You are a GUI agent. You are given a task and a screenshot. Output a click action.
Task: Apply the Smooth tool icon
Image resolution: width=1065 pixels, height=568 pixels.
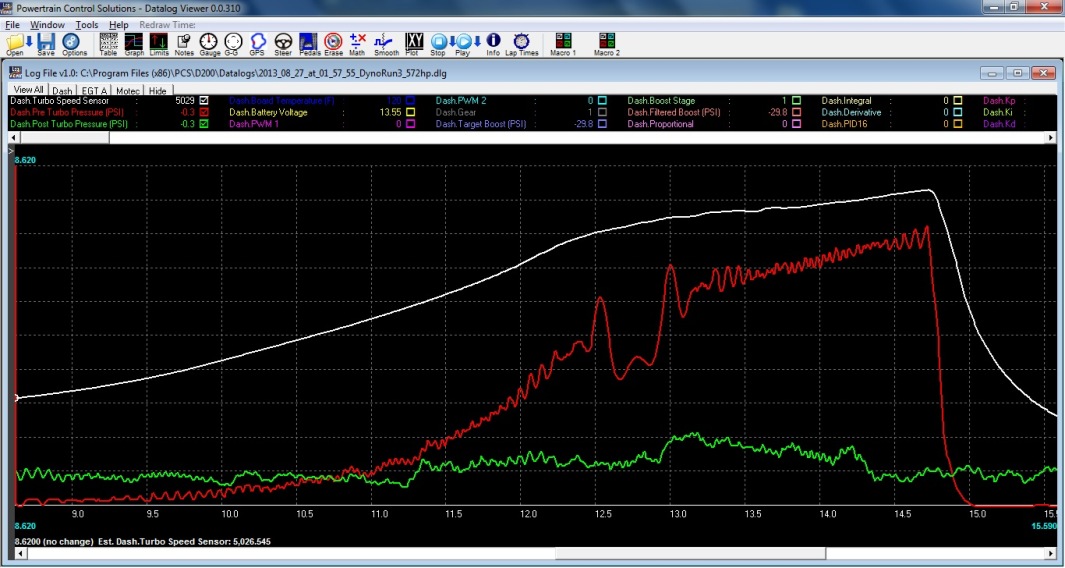pyautogui.click(x=385, y=43)
